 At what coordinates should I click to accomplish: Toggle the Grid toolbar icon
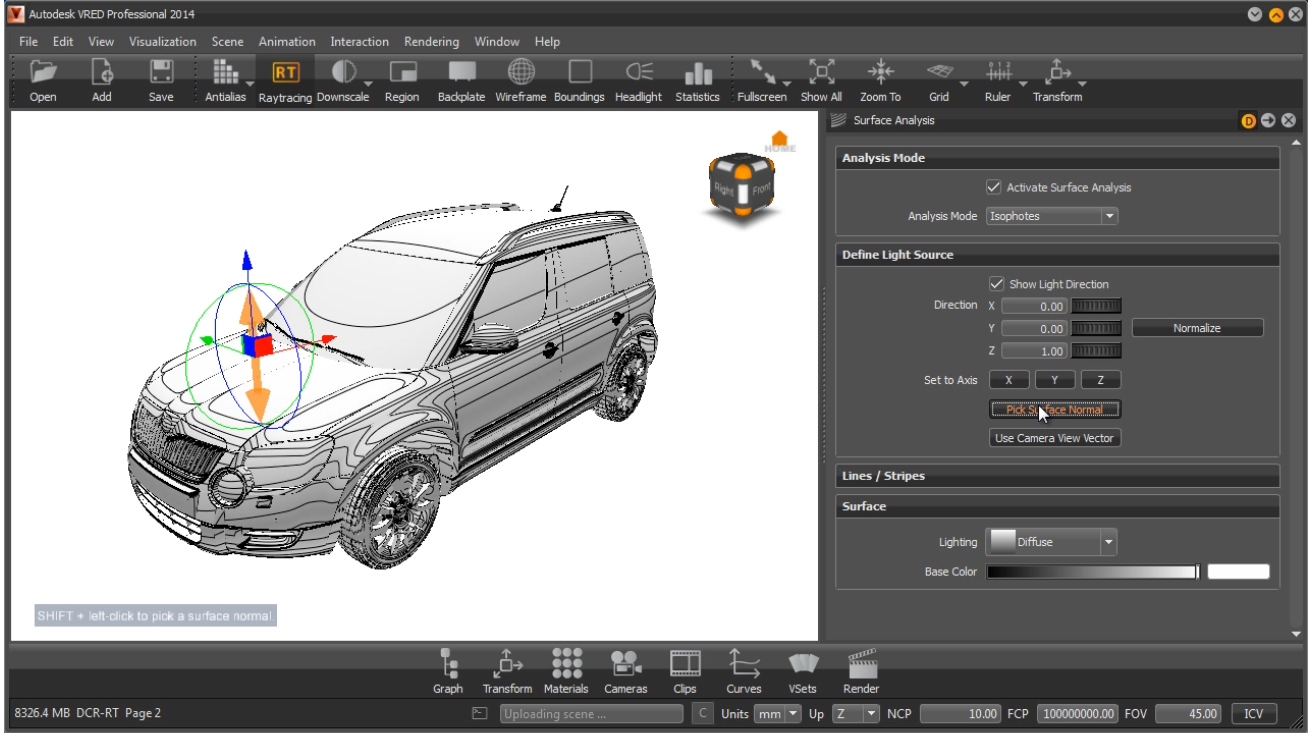click(938, 72)
